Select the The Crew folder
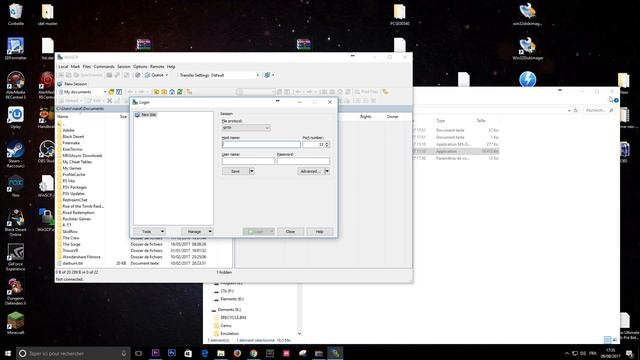The height and width of the screenshot is (360, 640). (71, 238)
